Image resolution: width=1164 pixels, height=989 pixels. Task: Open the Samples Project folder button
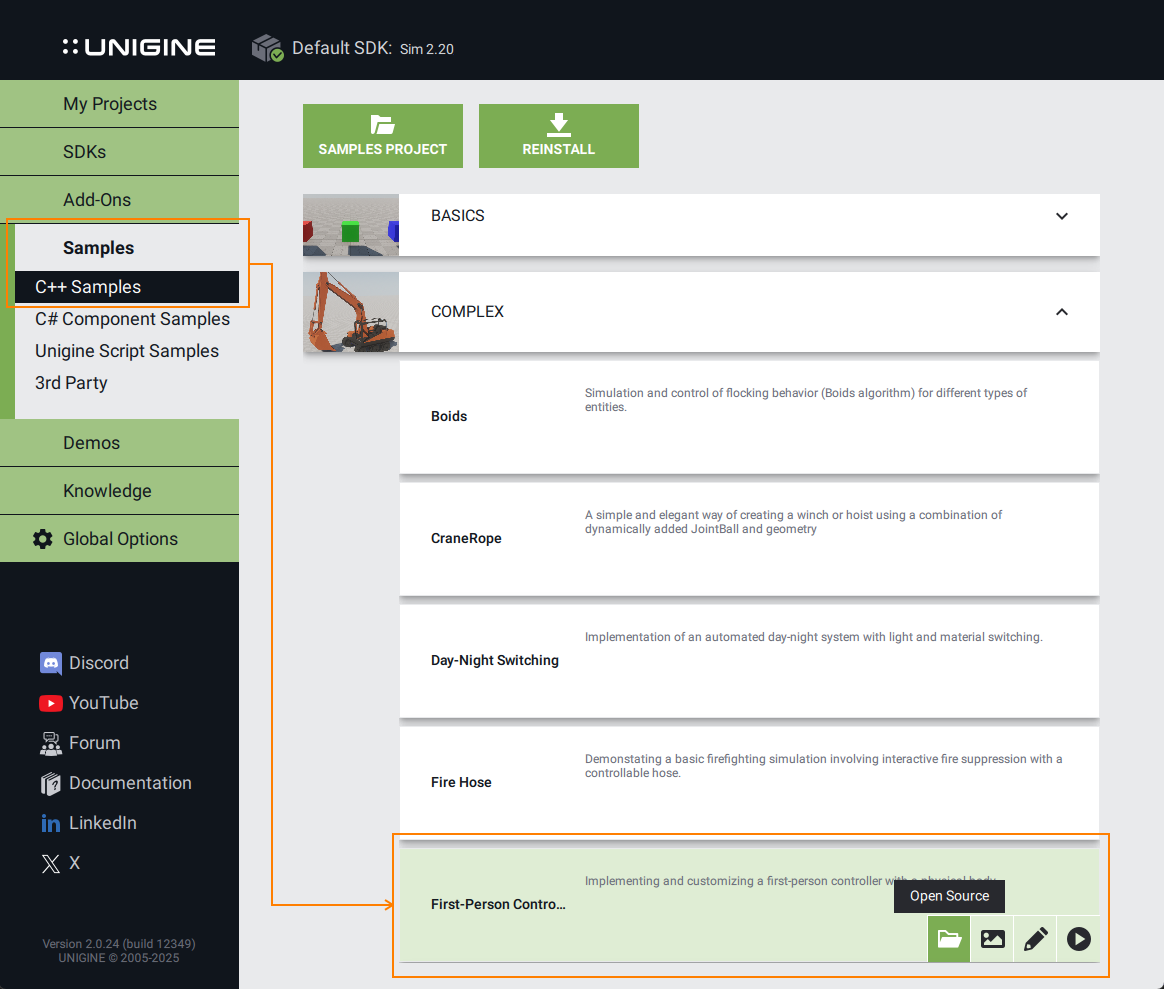[382, 136]
